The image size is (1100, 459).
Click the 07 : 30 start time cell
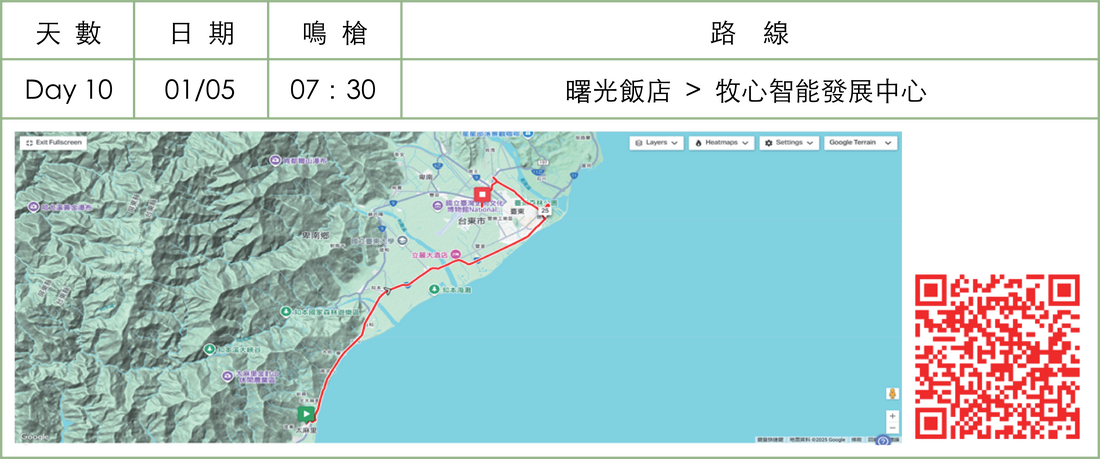[x=334, y=89]
